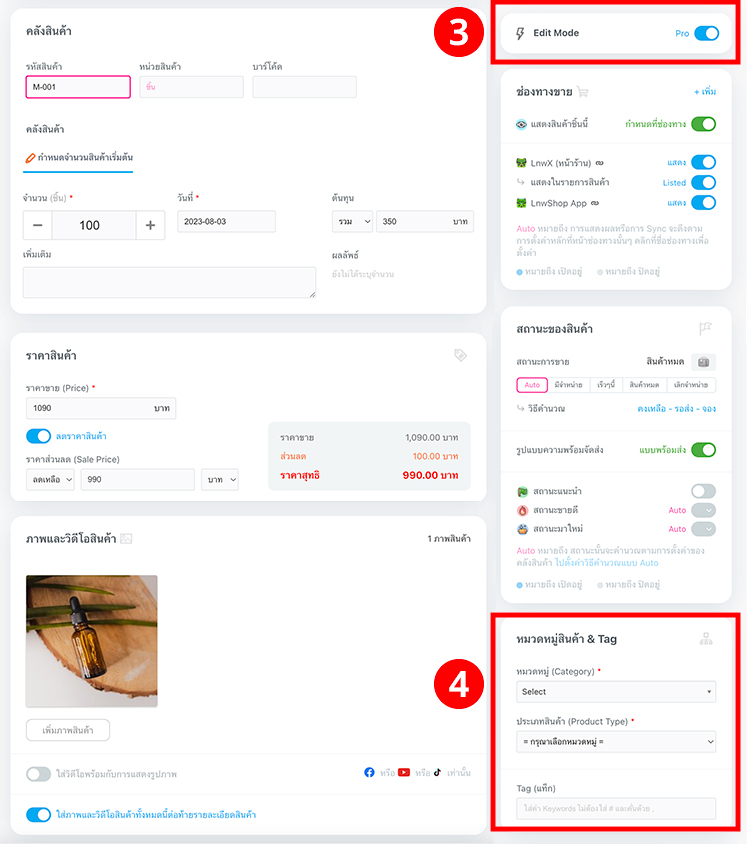This screenshot has width=748, height=844.
Task: Expand the ประเภทสินค้า (Product Type) dropdown
Action: pos(616,741)
